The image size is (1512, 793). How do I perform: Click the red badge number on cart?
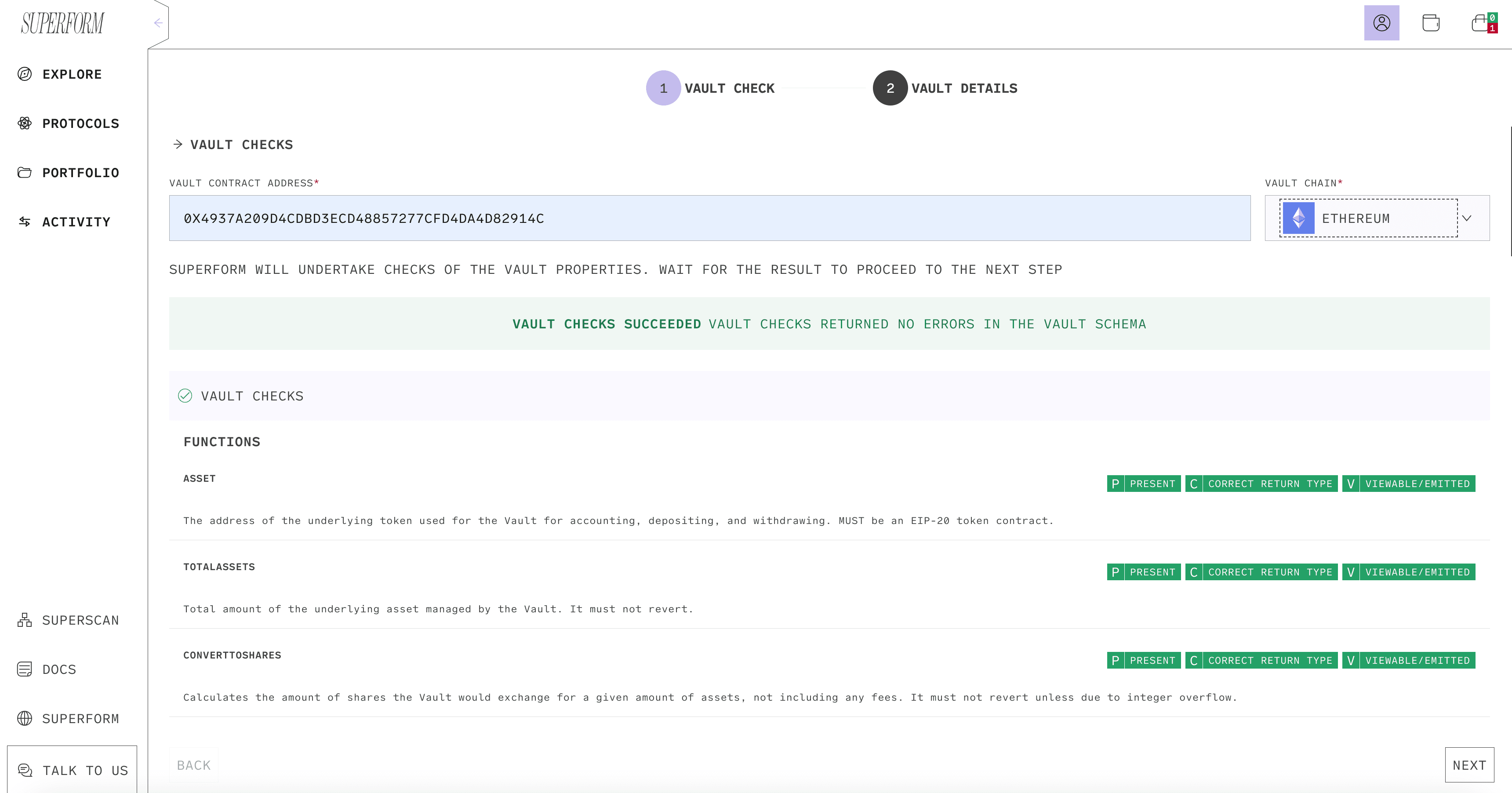1492,28
